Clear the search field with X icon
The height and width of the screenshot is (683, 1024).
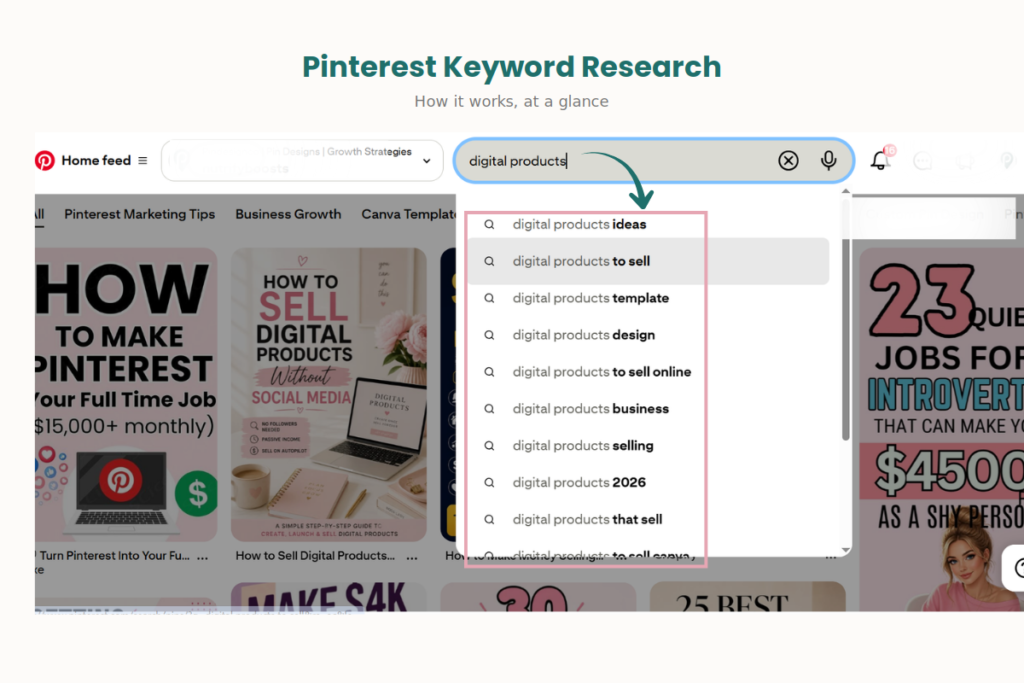(x=788, y=160)
